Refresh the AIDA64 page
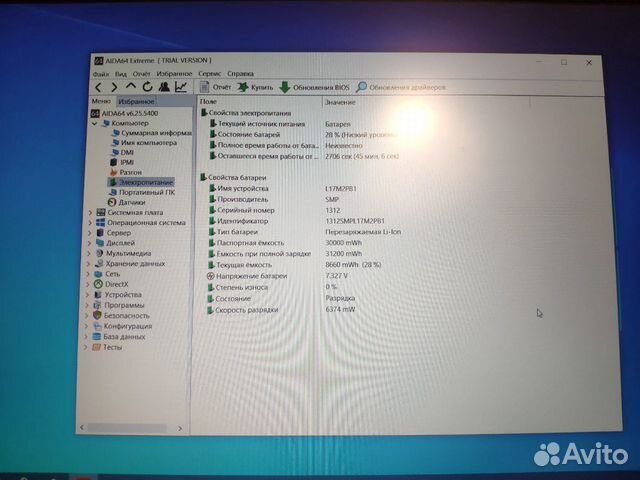Viewport: 640px width, 480px height. [x=147, y=87]
